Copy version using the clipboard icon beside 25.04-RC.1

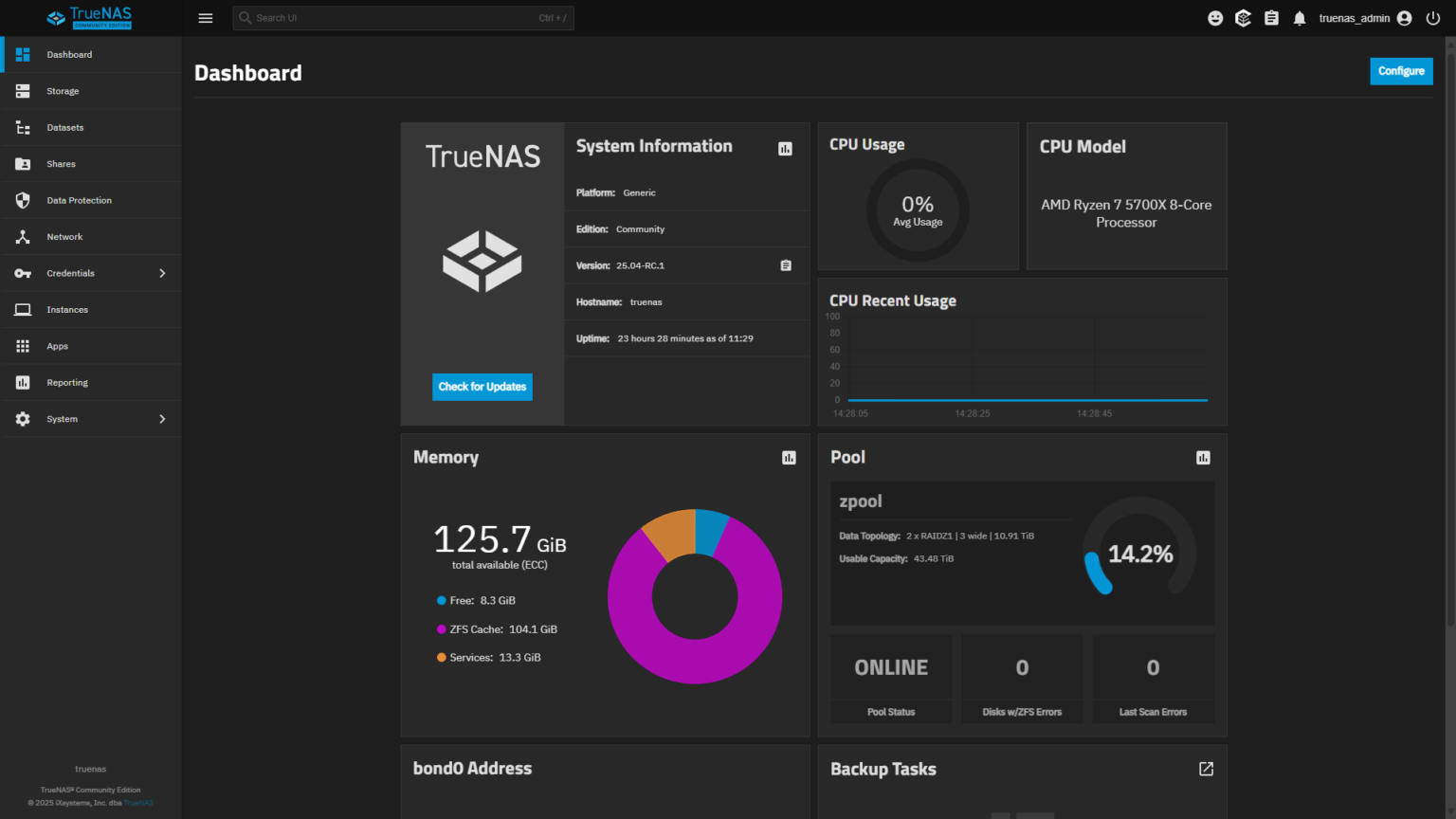(x=785, y=265)
